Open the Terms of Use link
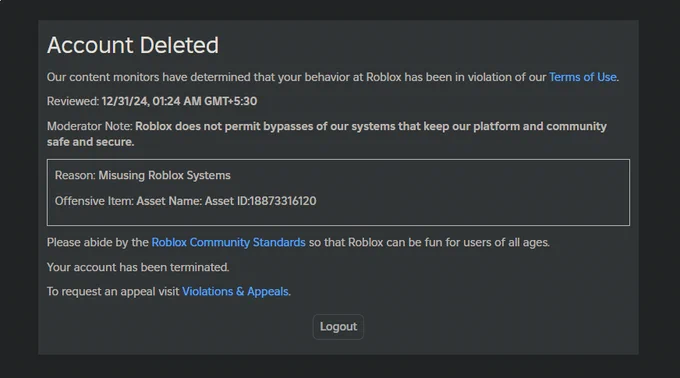The width and height of the screenshot is (680, 378). click(x=582, y=77)
